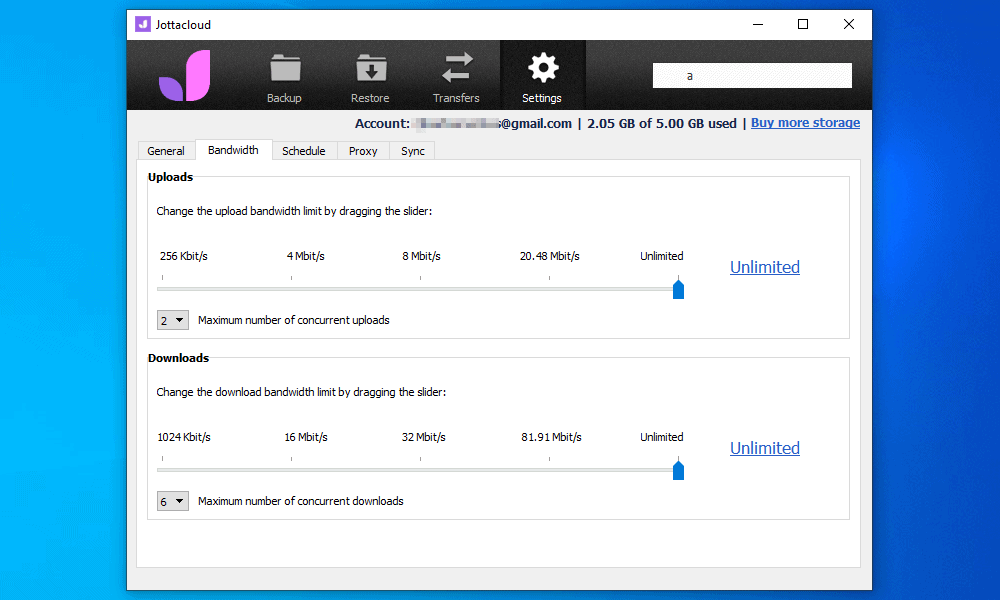Click the download bandwidth slider handle
The height and width of the screenshot is (600, 1000).
point(678,470)
